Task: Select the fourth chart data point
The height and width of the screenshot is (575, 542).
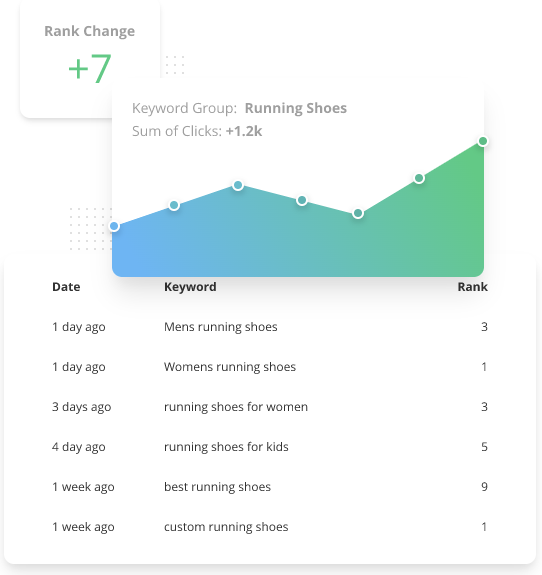Action: [302, 200]
